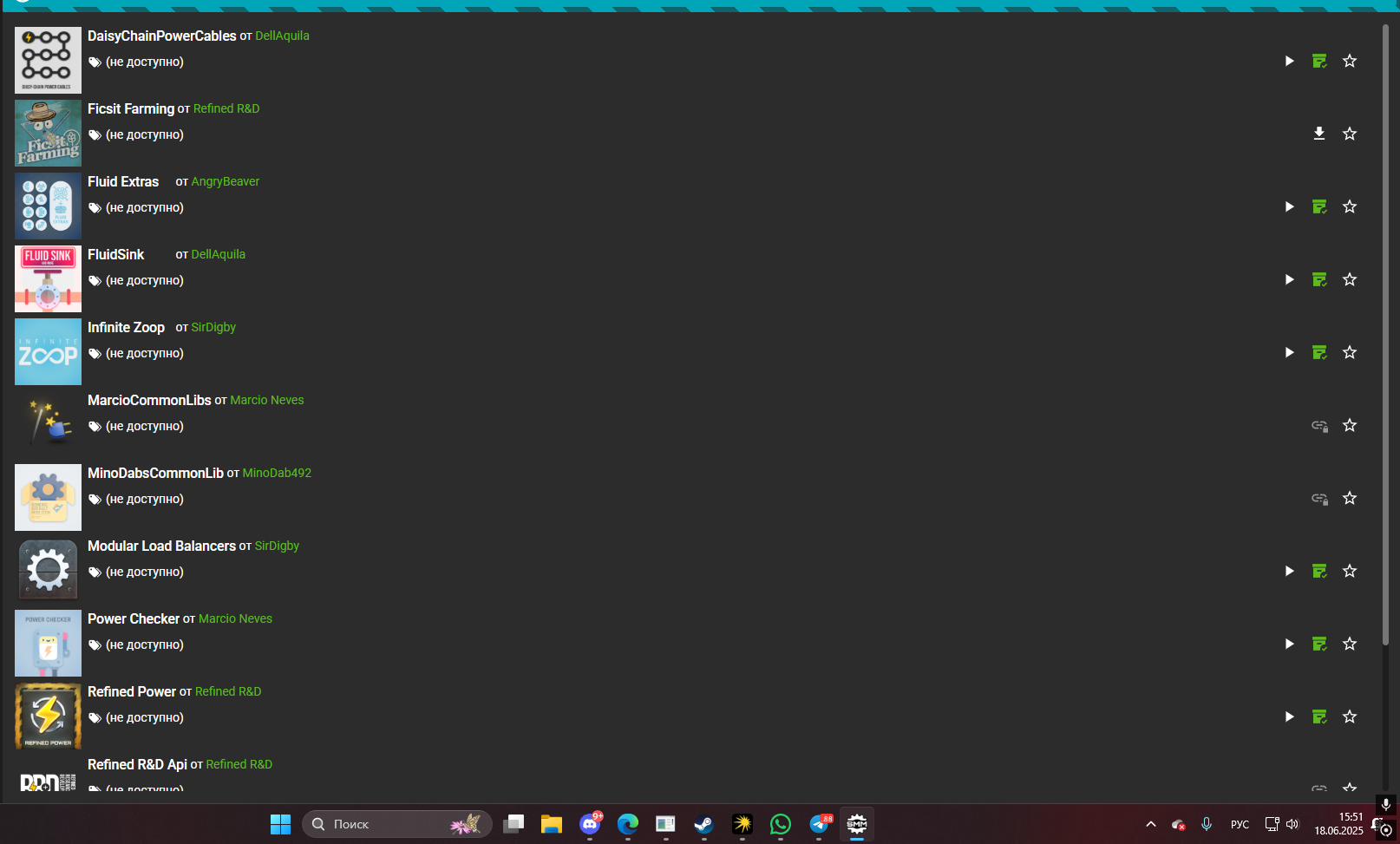The width and height of the screenshot is (1400, 844).
Task: Install Ficsit Farming with the download icon
Action: coord(1319,134)
